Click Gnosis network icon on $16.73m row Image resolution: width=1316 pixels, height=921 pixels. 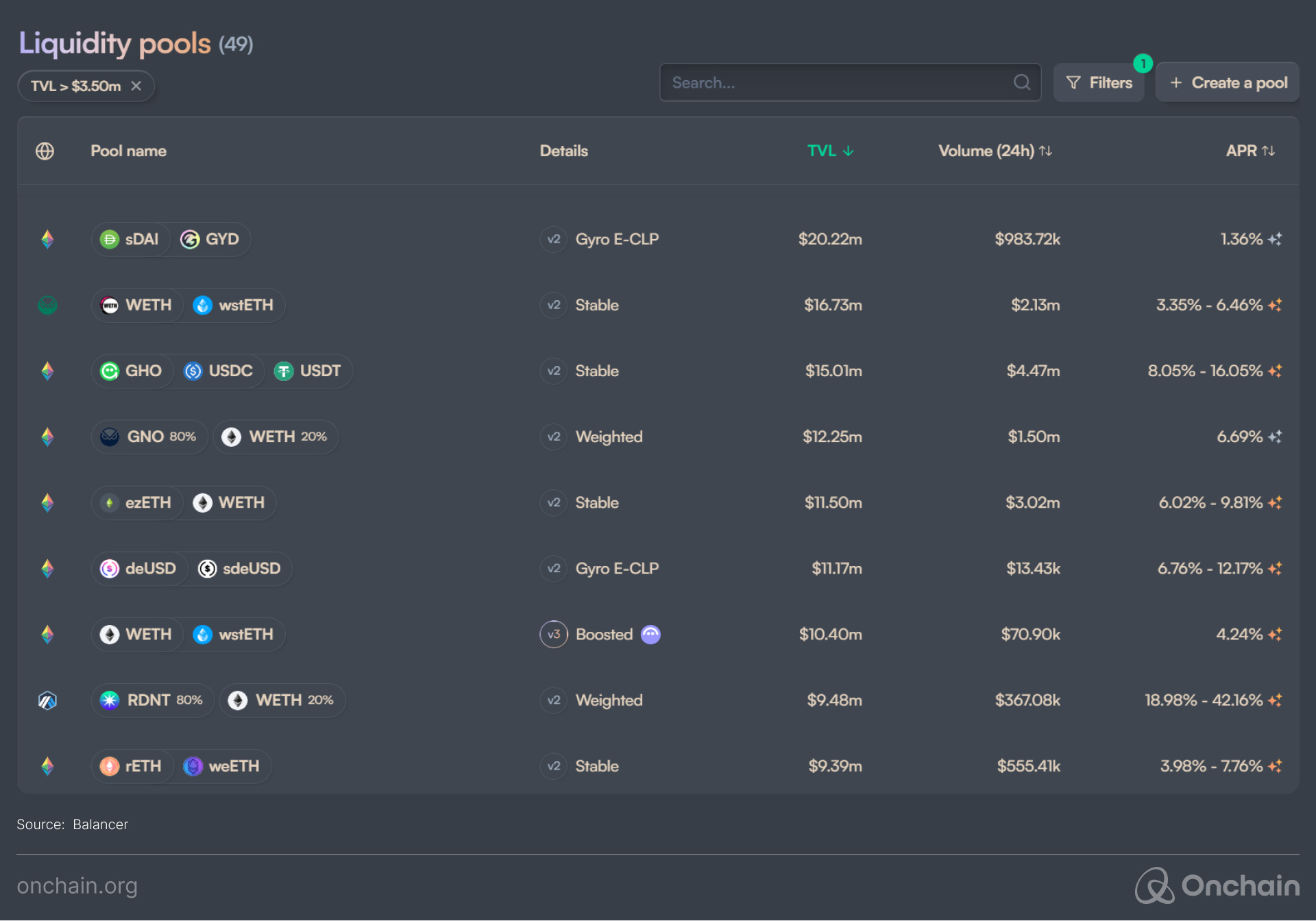[x=47, y=305]
